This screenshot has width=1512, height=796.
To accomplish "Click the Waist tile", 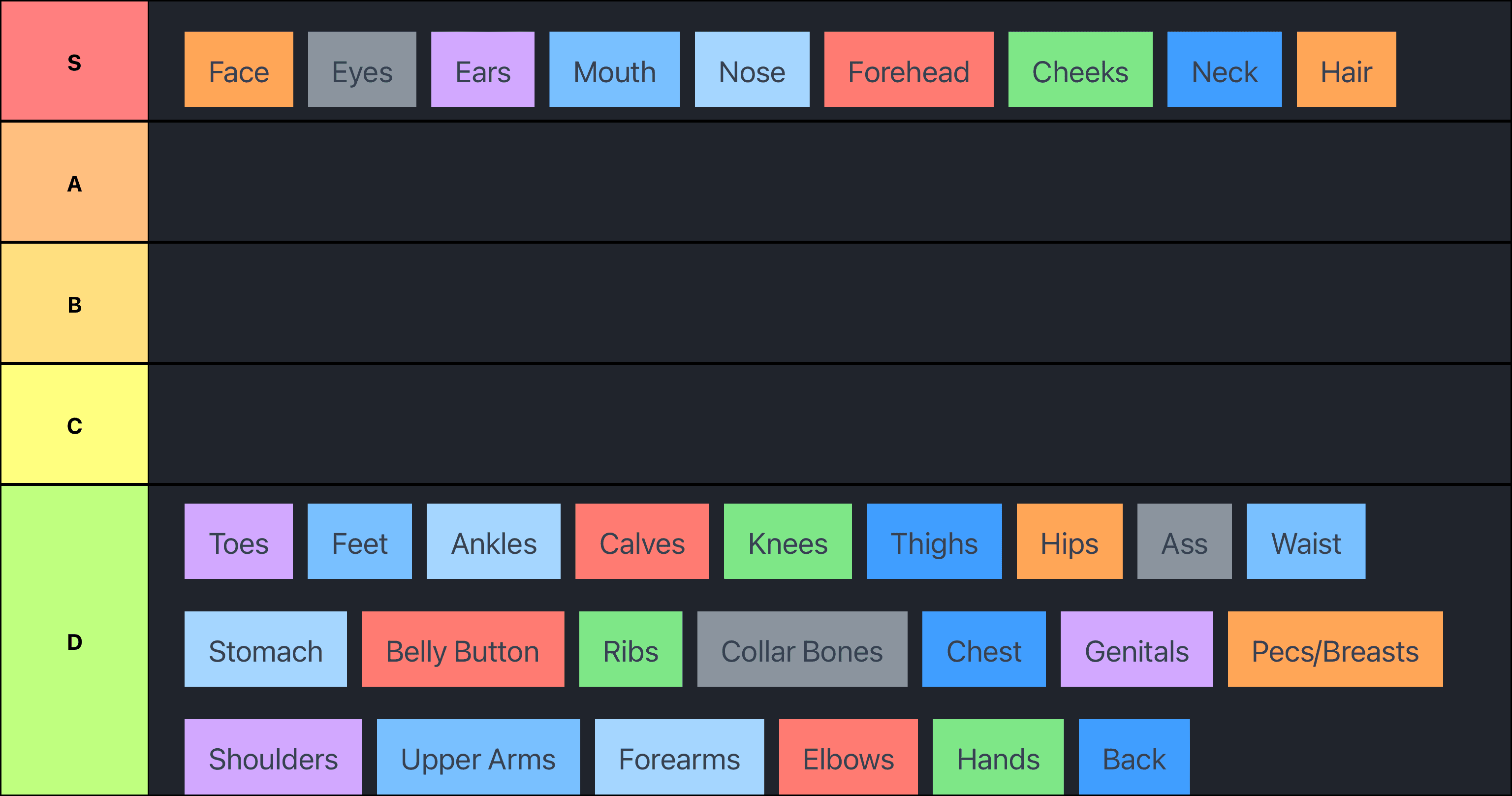I will click(1305, 541).
